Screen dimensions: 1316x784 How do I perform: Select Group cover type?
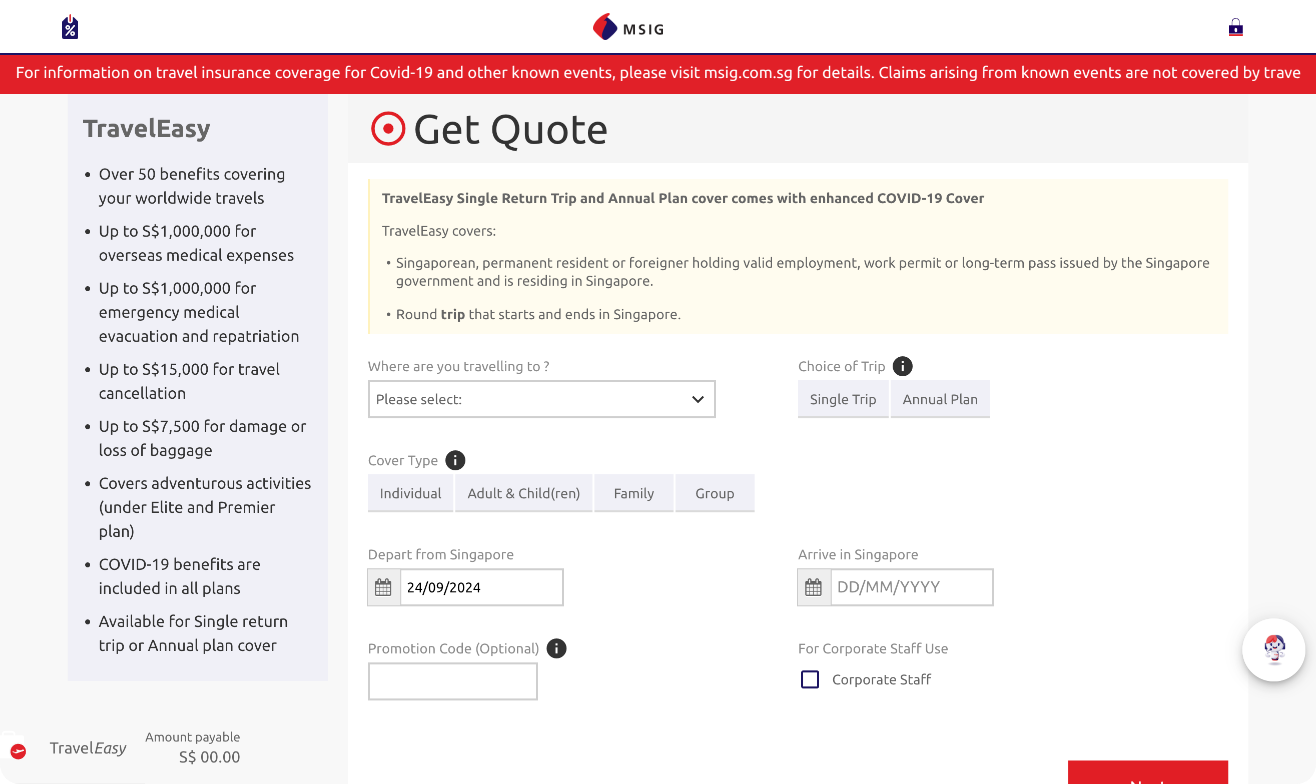coord(715,493)
